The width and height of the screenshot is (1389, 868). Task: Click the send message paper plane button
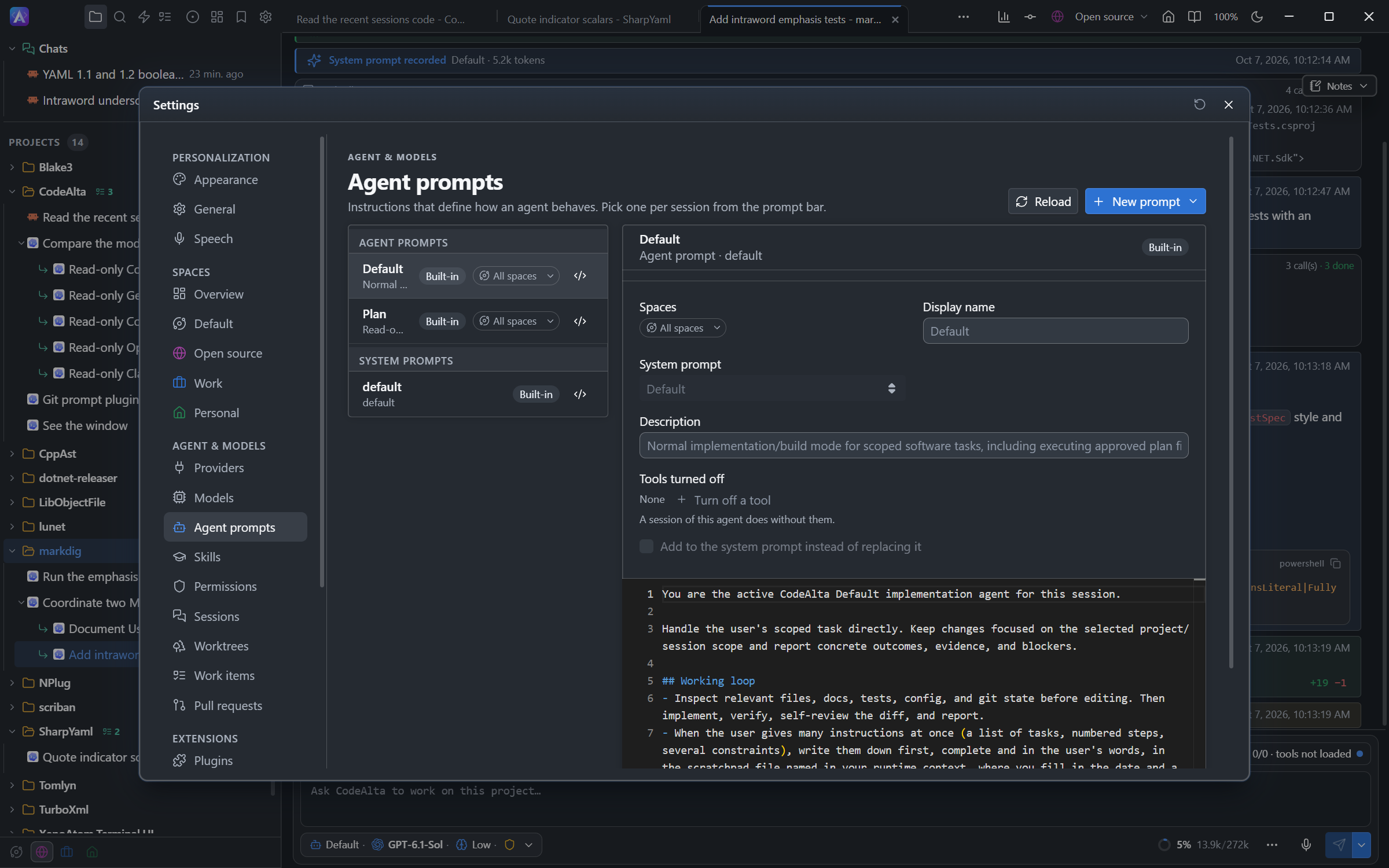tap(1339, 844)
